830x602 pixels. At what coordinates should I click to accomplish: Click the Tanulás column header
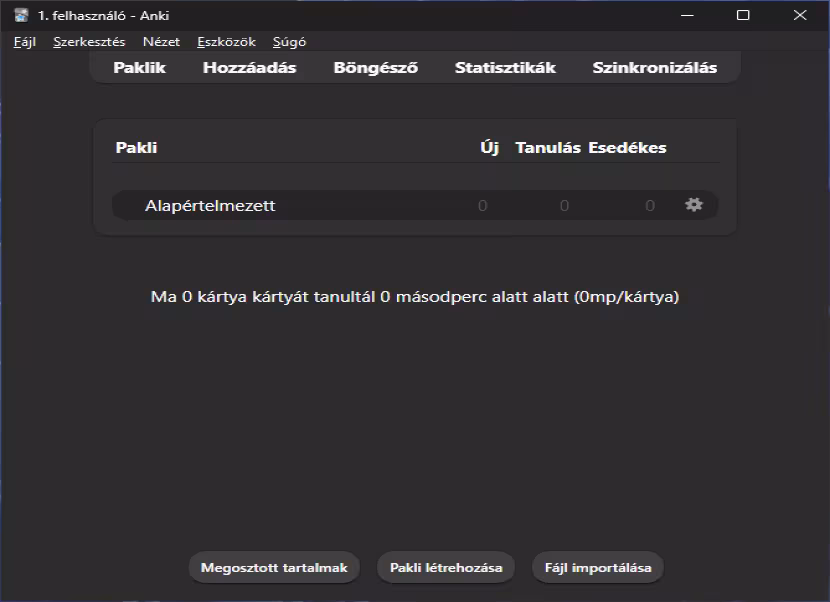click(548, 147)
